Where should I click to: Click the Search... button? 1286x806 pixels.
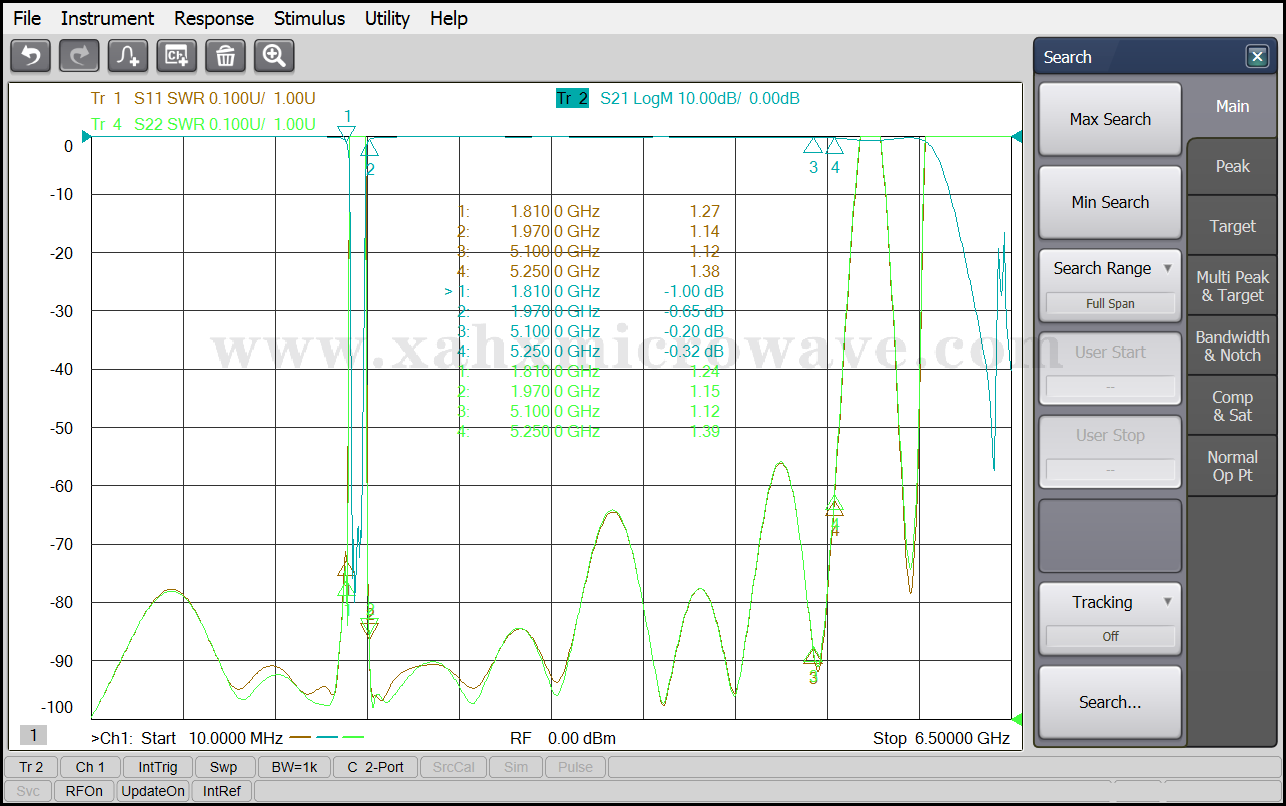(x=1110, y=702)
